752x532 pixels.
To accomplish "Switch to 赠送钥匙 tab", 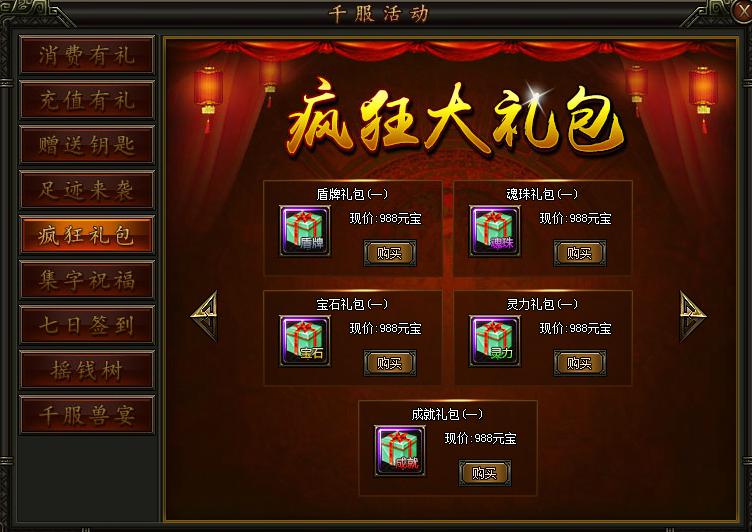I will [87, 145].
